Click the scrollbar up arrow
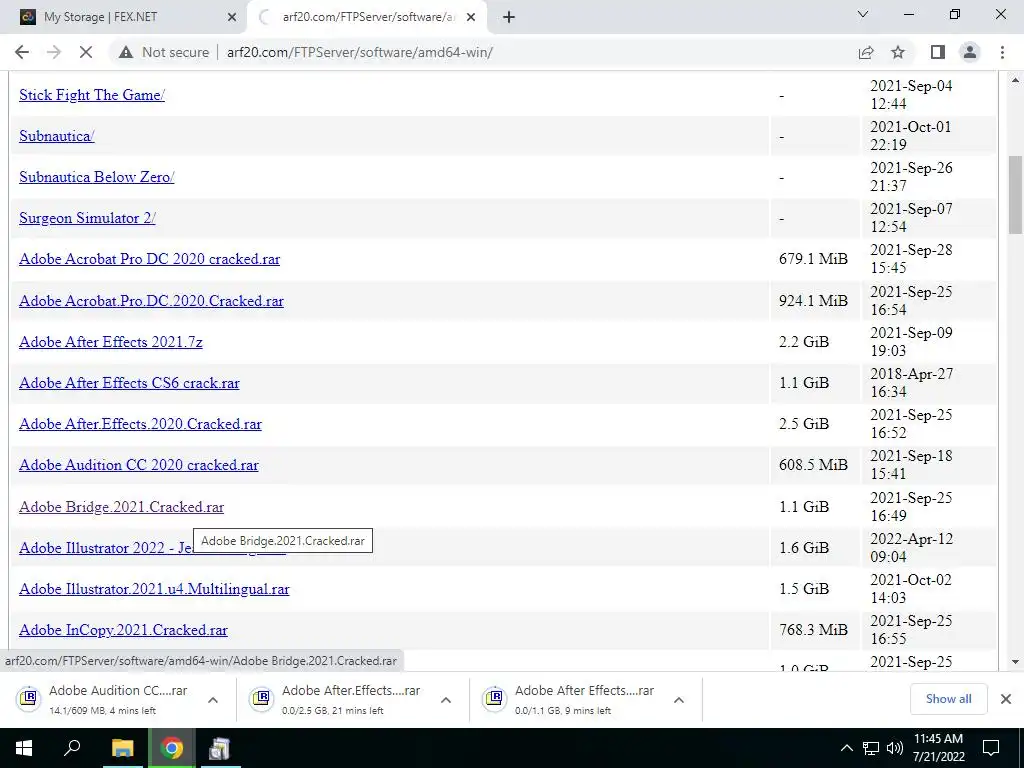This screenshot has width=1024, height=768. pos(1015,81)
